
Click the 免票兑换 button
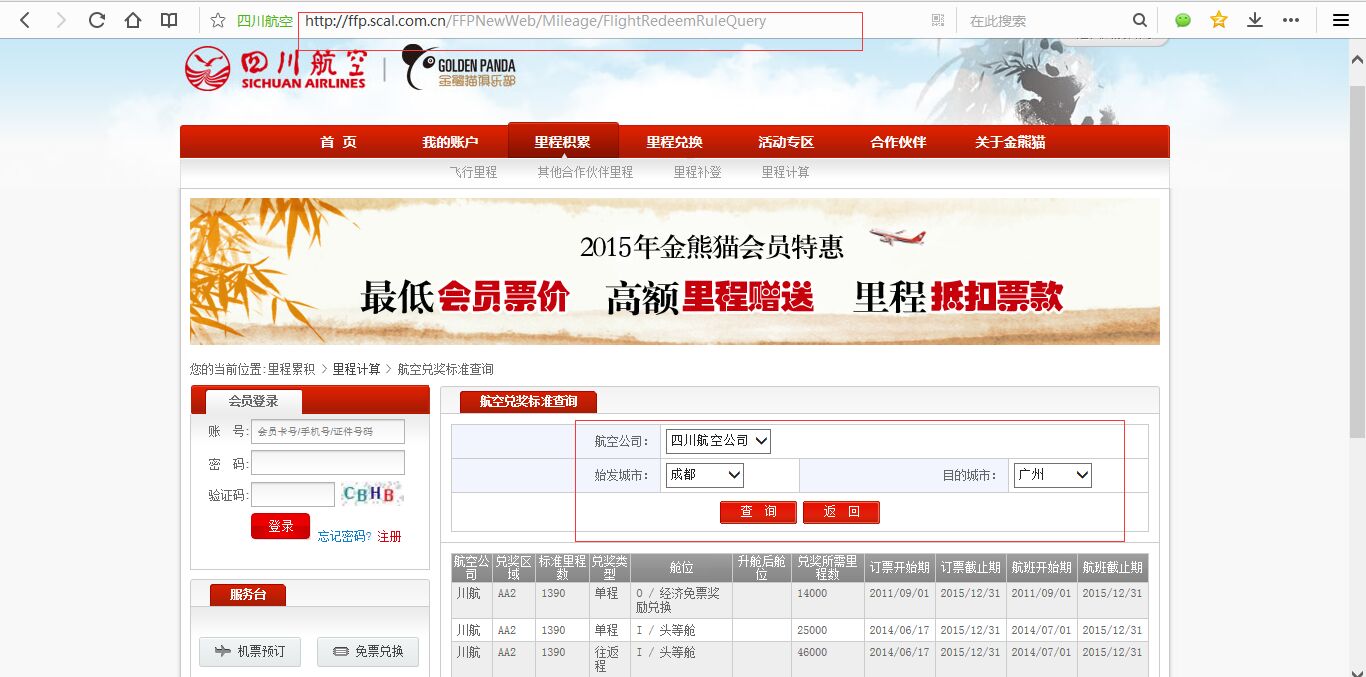tap(368, 651)
